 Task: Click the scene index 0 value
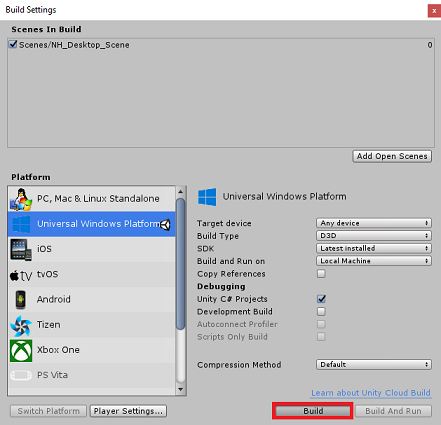click(x=430, y=45)
